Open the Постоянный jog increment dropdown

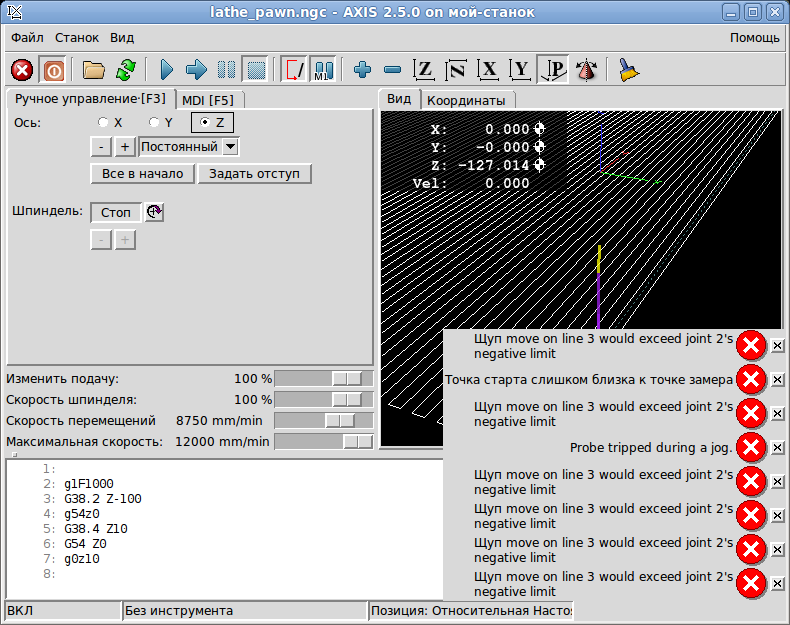pos(230,147)
